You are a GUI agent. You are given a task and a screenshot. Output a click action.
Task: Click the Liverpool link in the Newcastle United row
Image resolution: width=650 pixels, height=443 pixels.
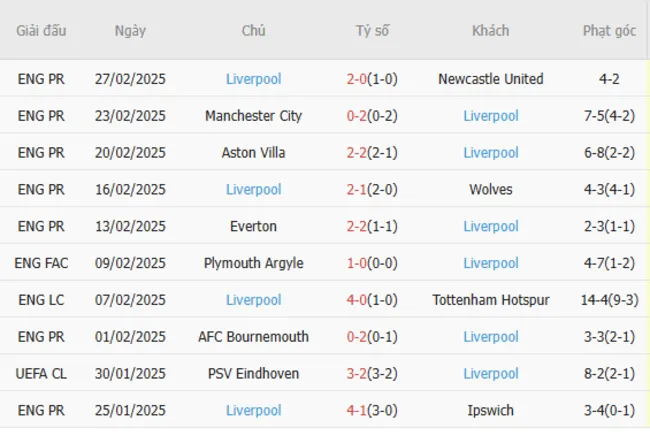(x=253, y=79)
